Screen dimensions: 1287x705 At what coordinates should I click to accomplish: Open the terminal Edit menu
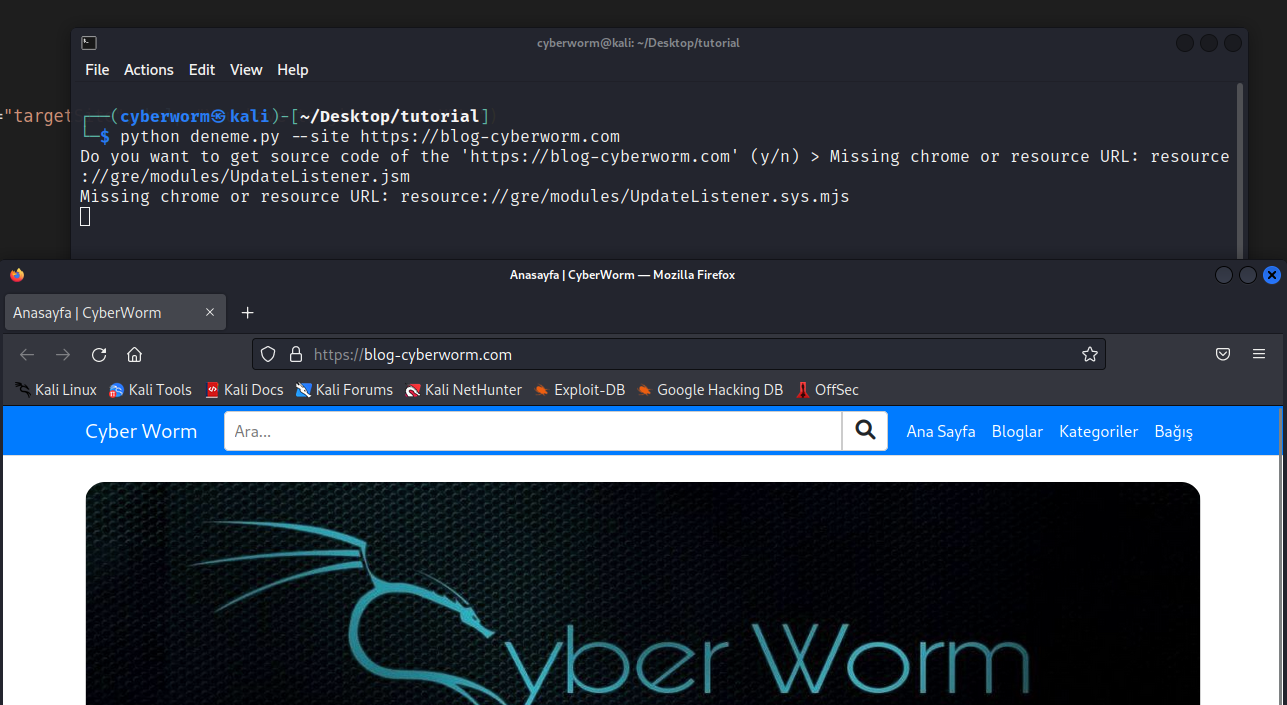point(202,70)
